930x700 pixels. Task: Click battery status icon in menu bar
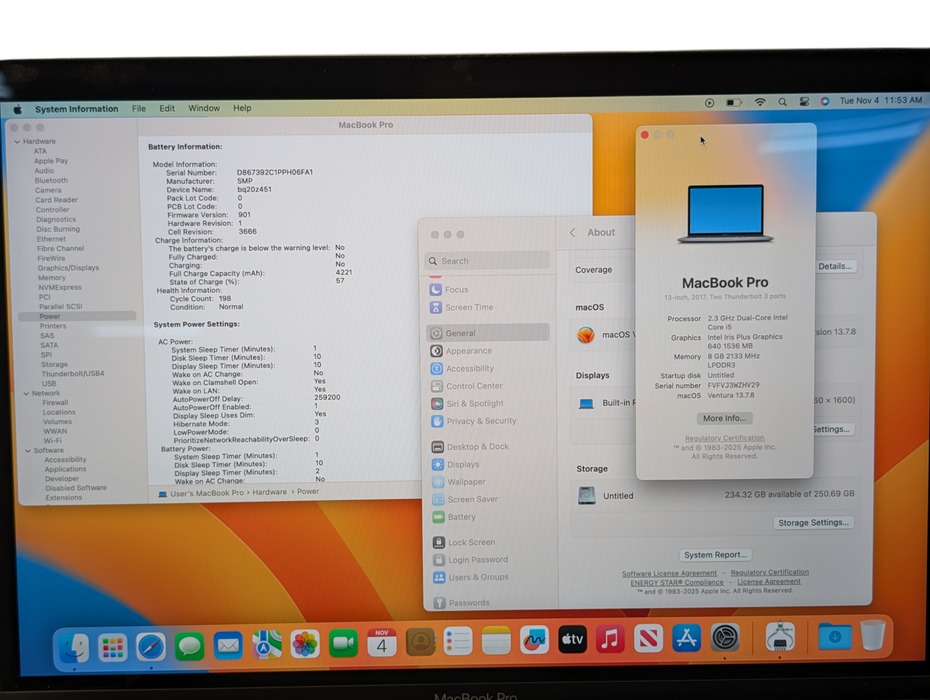pyautogui.click(x=734, y=103)
